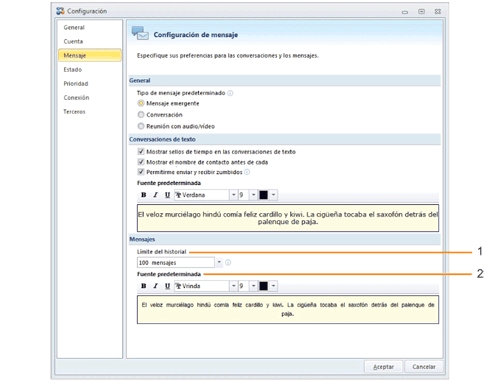Toggle italic in conversation default font toolbar

pos(155,195)
